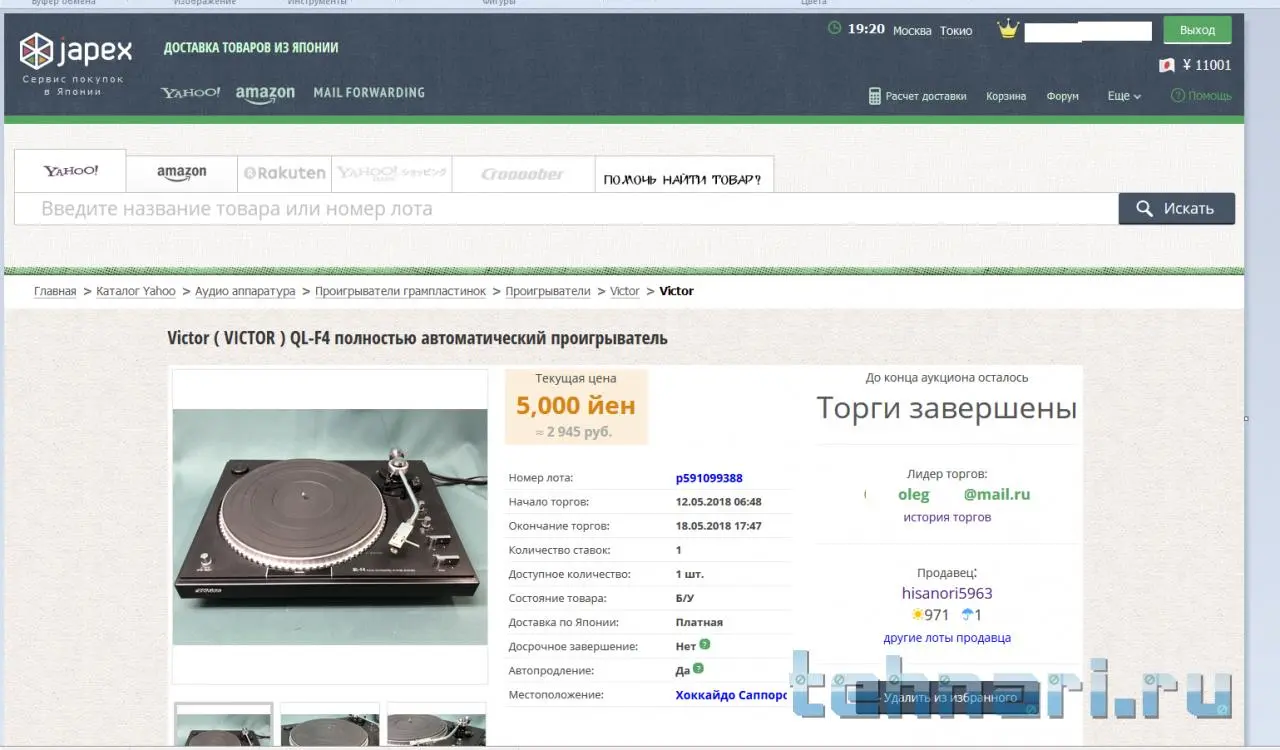Switch to the Crooober search tab
Screen dimensions: 1280x750
coord(523,174)
